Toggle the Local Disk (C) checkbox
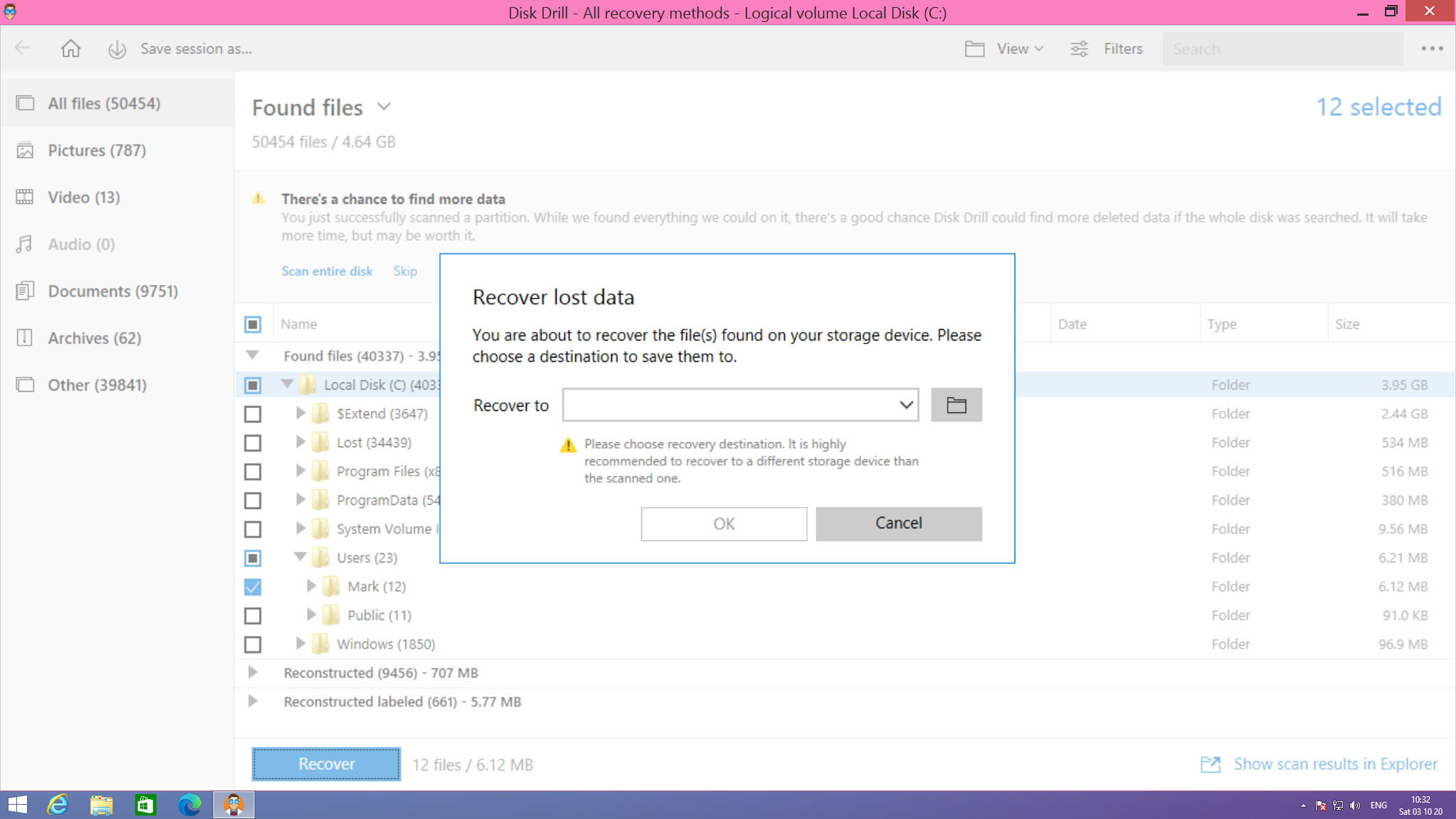The image size is (1456, 819). click(x=252, y=385)
